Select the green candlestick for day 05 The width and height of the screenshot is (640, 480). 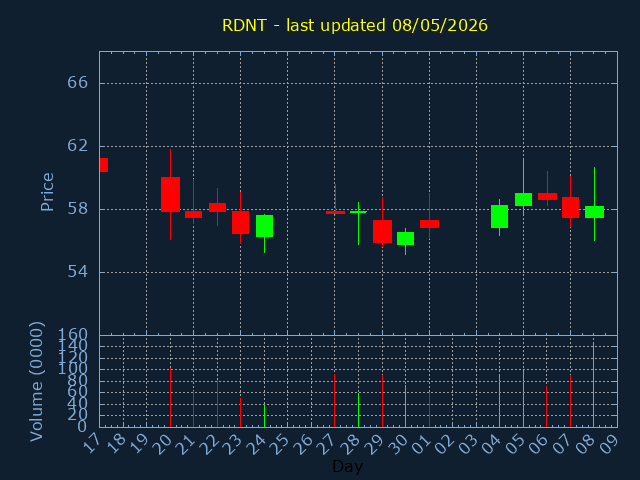(523, 199)
